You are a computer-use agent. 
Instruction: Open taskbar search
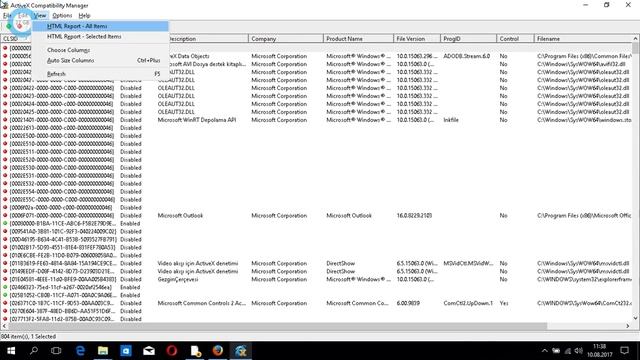pos(34,351)
